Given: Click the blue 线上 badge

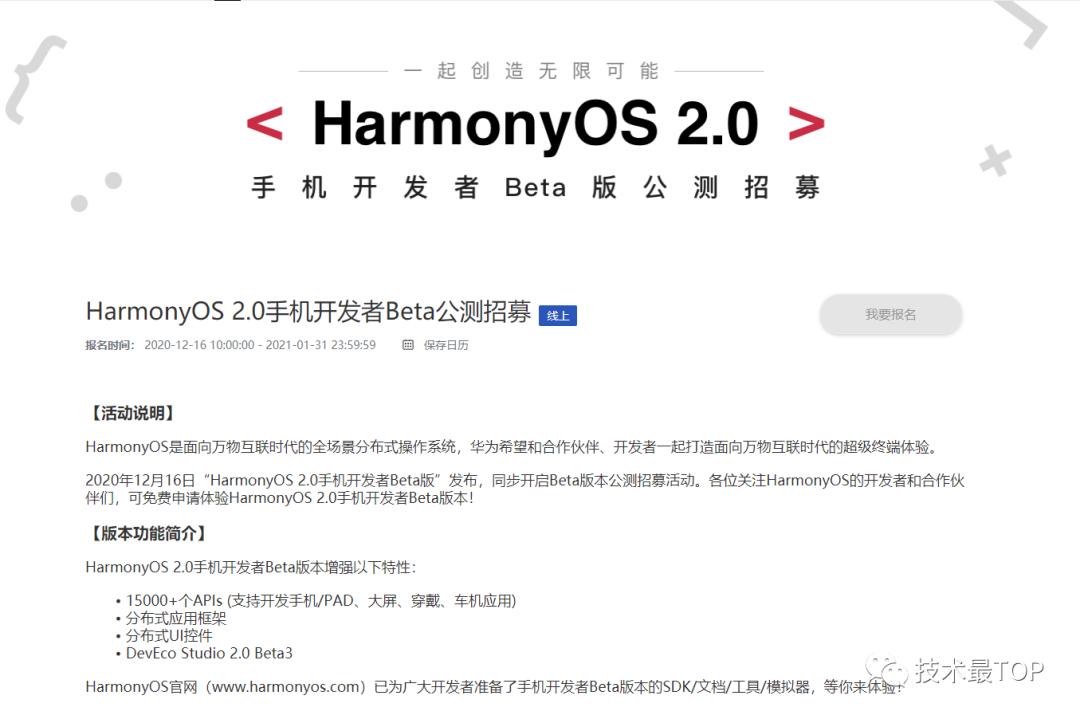Looking at the screenshot, I should click(x=557, y=315).
